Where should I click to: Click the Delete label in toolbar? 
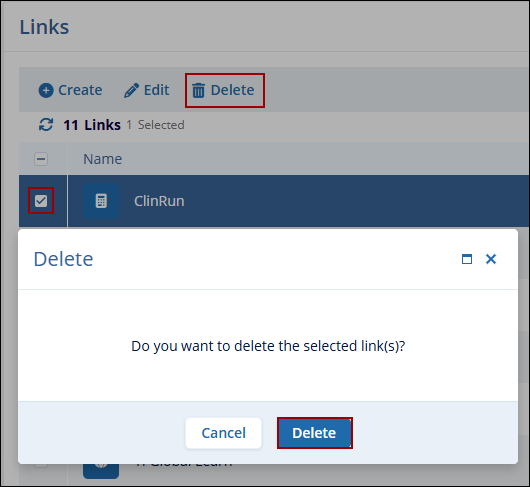[233, 90]
